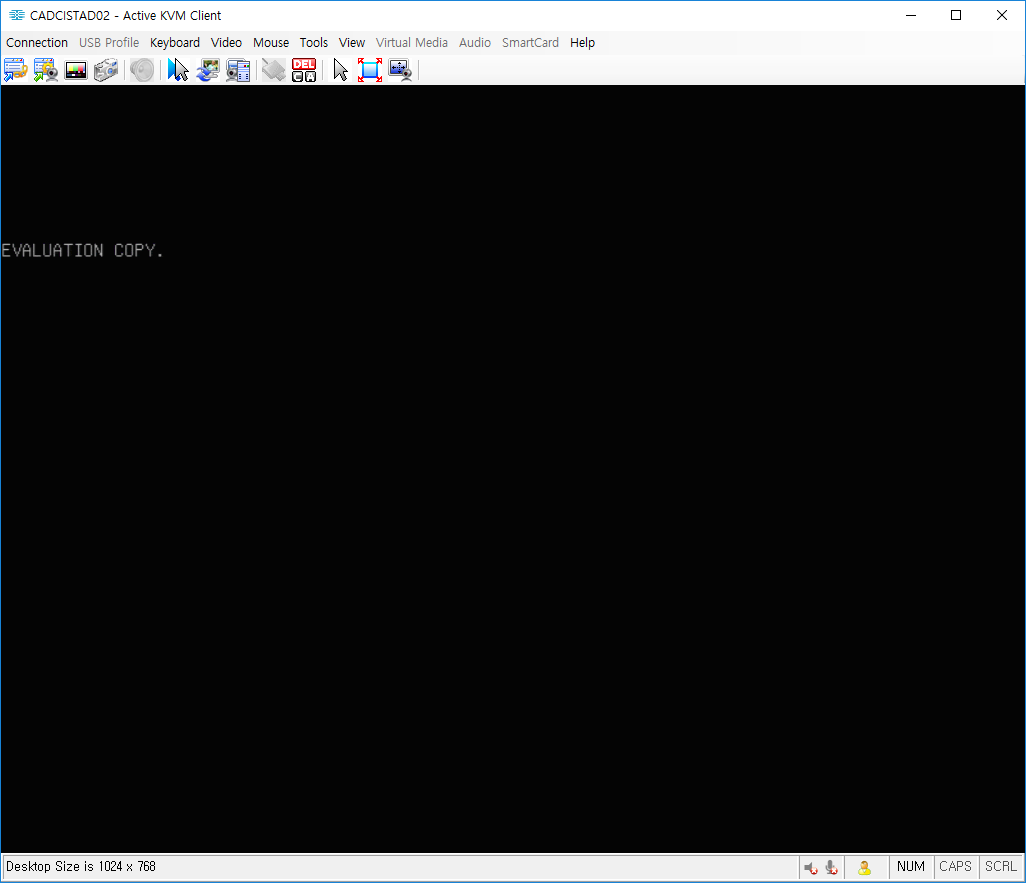Click the user status bar icon

click(x=864, y=867)
